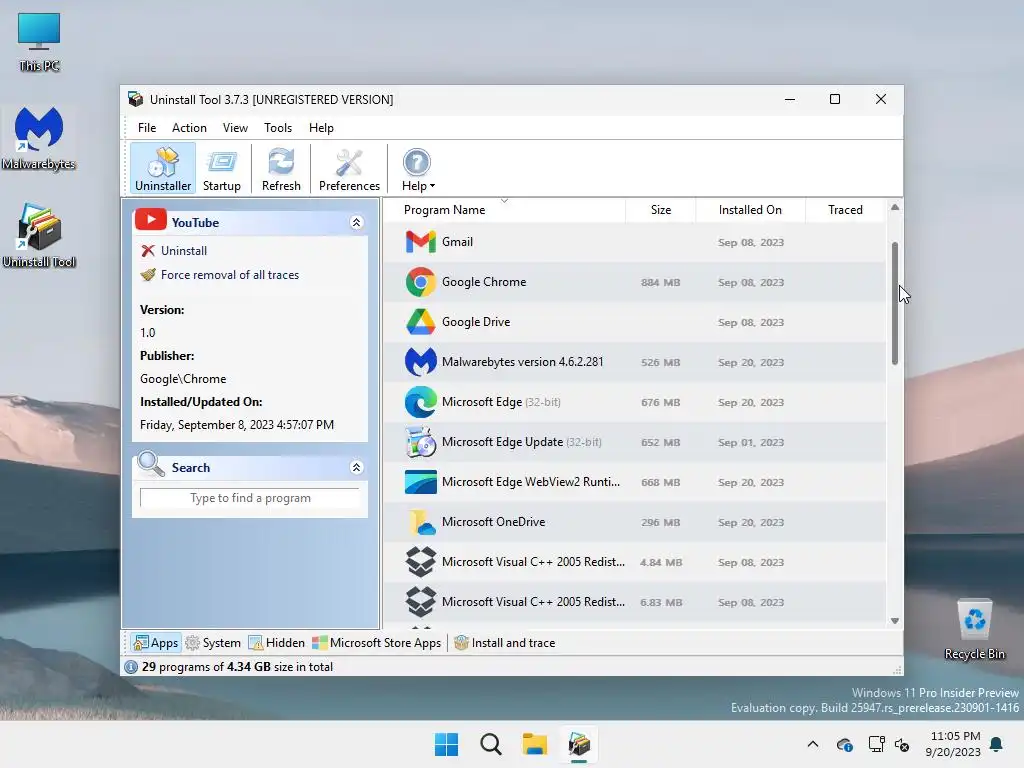Open the Startup manager toolbar icon
The image size is (1024, 768).
[221, 168]
